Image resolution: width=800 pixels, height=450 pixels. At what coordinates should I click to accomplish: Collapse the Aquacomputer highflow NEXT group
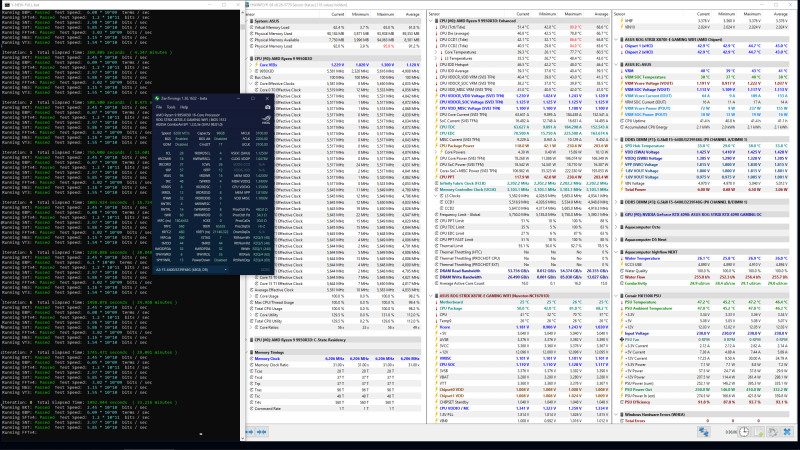616,252
